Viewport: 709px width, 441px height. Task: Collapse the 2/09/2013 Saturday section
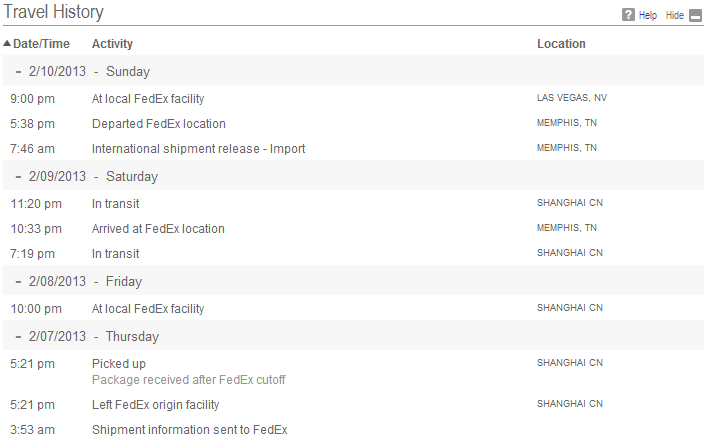[18, 176]
